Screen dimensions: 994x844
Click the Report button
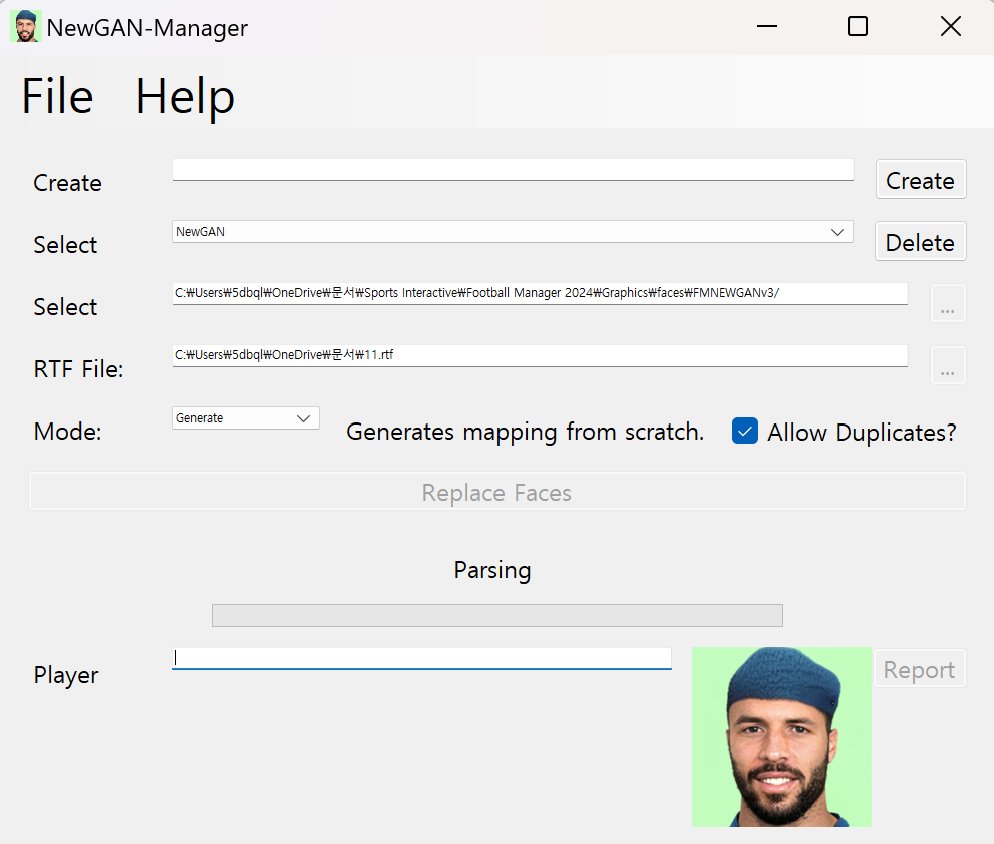919,669
